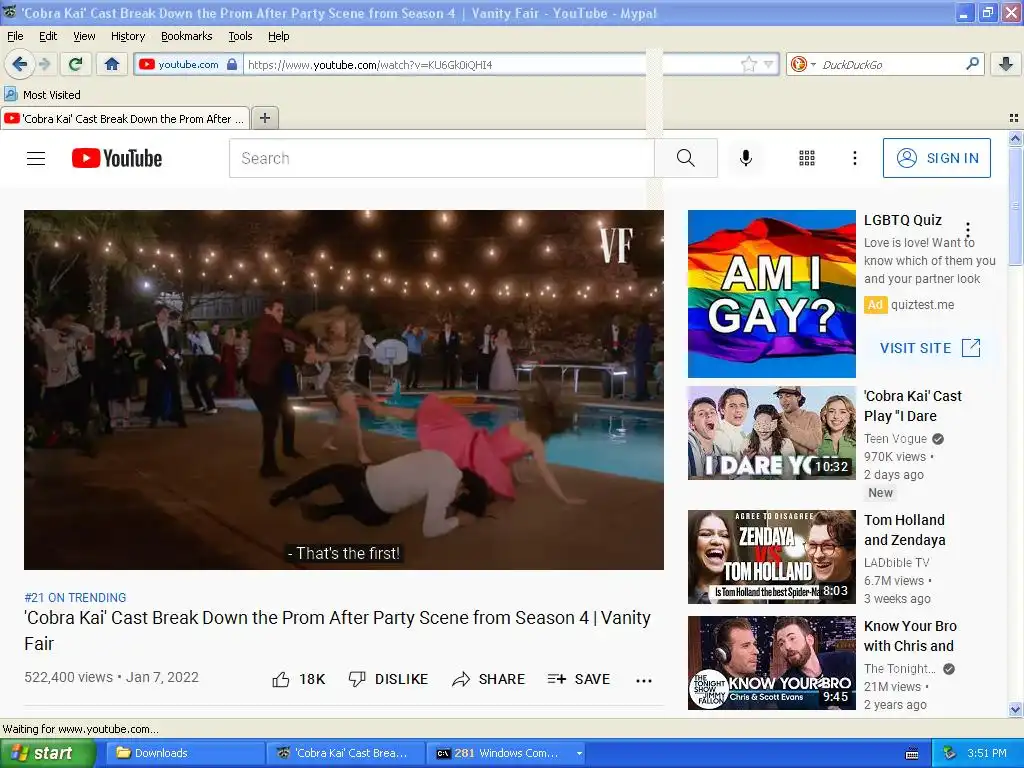1024x768 pixels.
Task: Open the YouTube hamburger guide menu
Action: (36, 158)
